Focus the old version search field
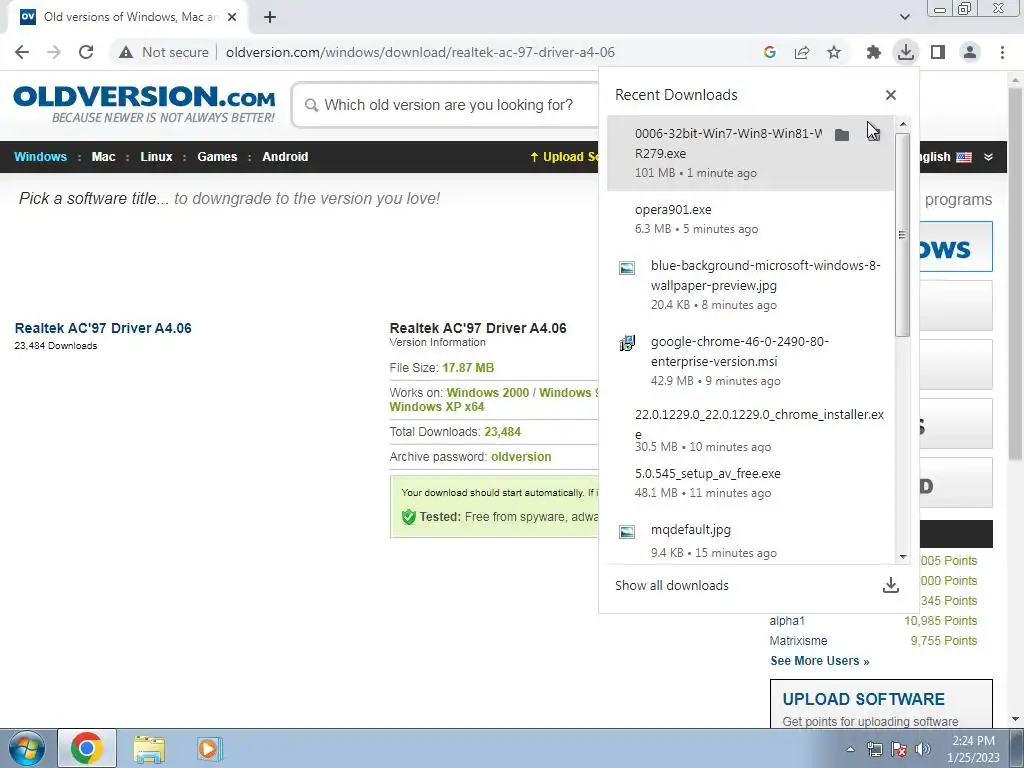This screenshot has width=1024, height=768. 447,105
